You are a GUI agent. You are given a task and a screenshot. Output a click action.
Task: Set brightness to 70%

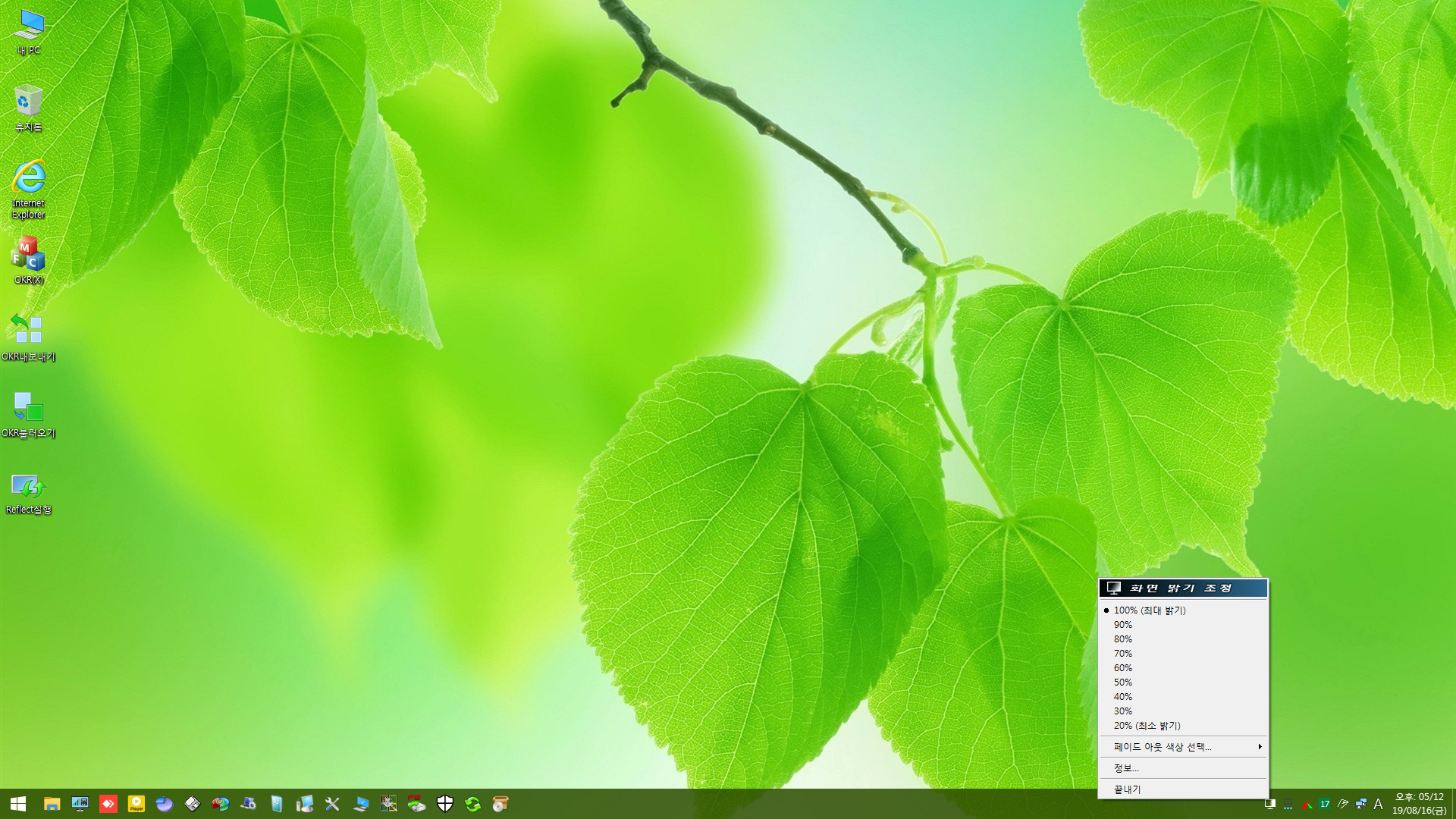[1183, 654]
